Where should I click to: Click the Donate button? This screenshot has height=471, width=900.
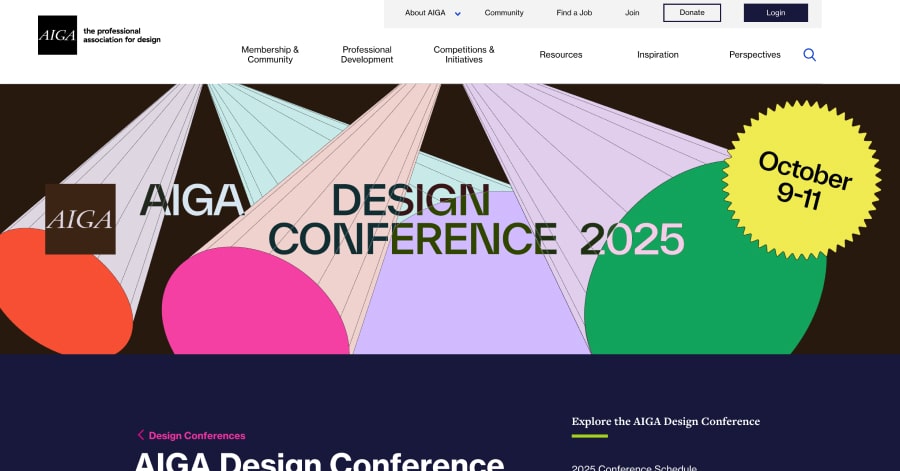pyautogui.click(x=692, y=13)
